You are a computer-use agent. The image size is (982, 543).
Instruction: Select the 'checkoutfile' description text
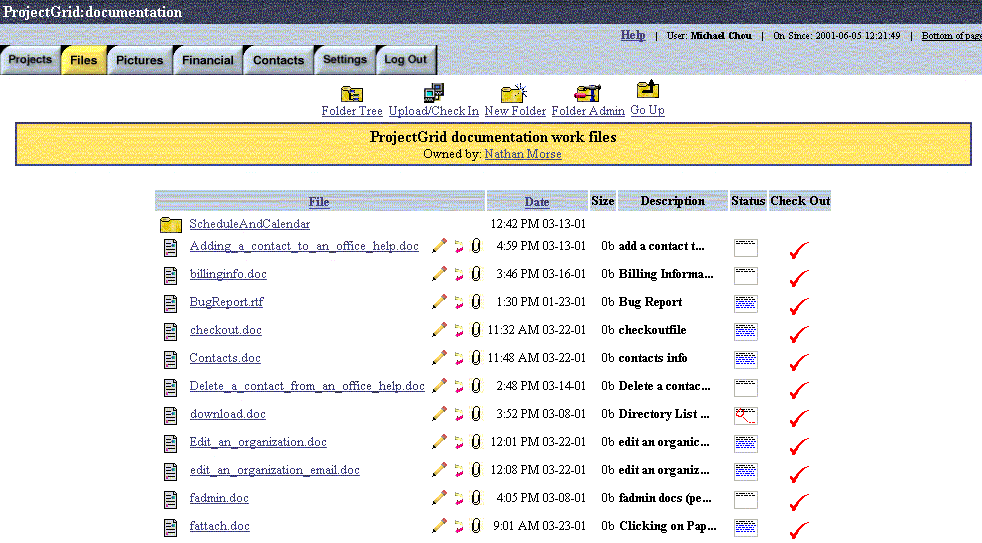(x=653, y=330)
